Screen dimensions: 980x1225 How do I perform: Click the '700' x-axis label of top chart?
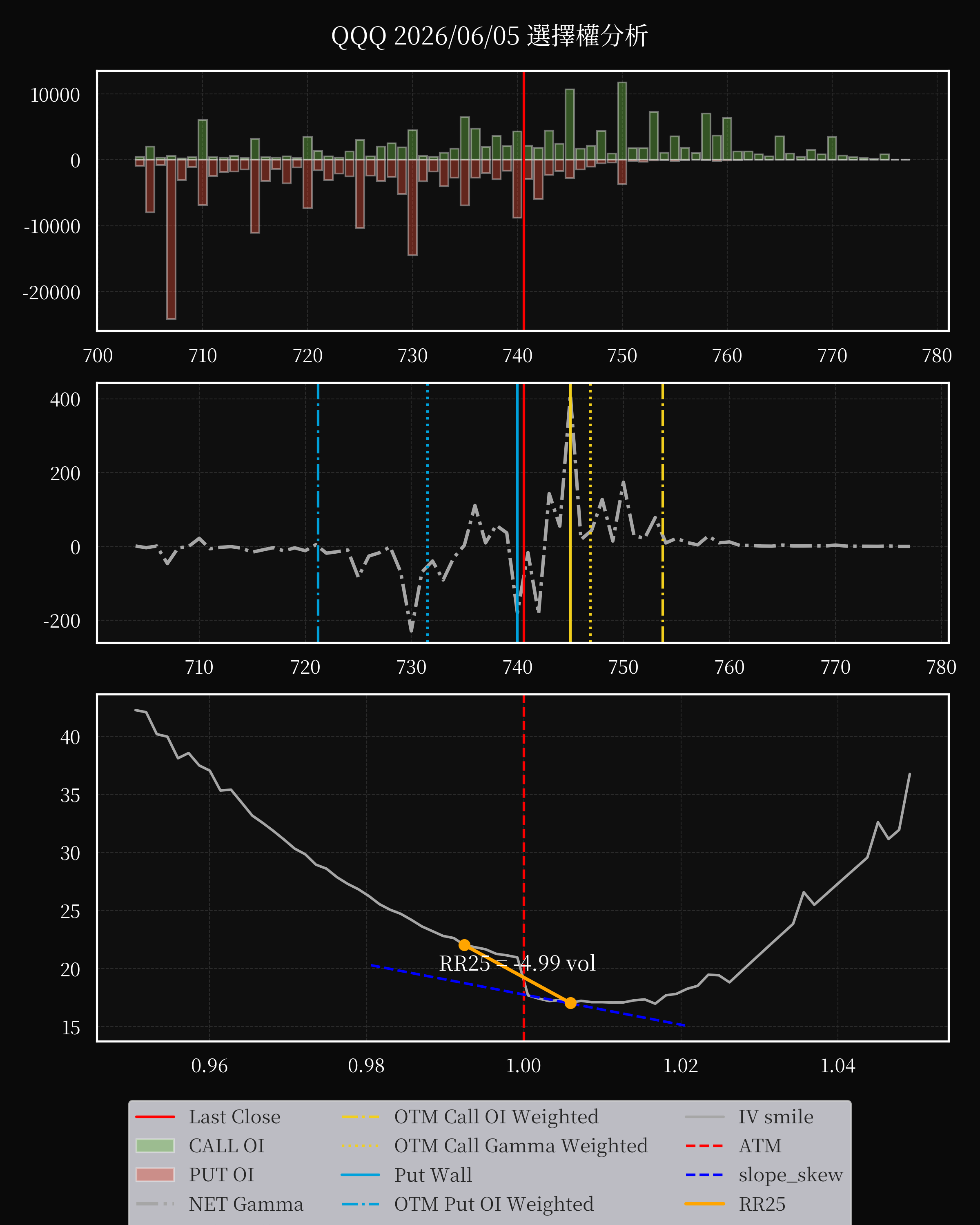click(x=98, y=356)
